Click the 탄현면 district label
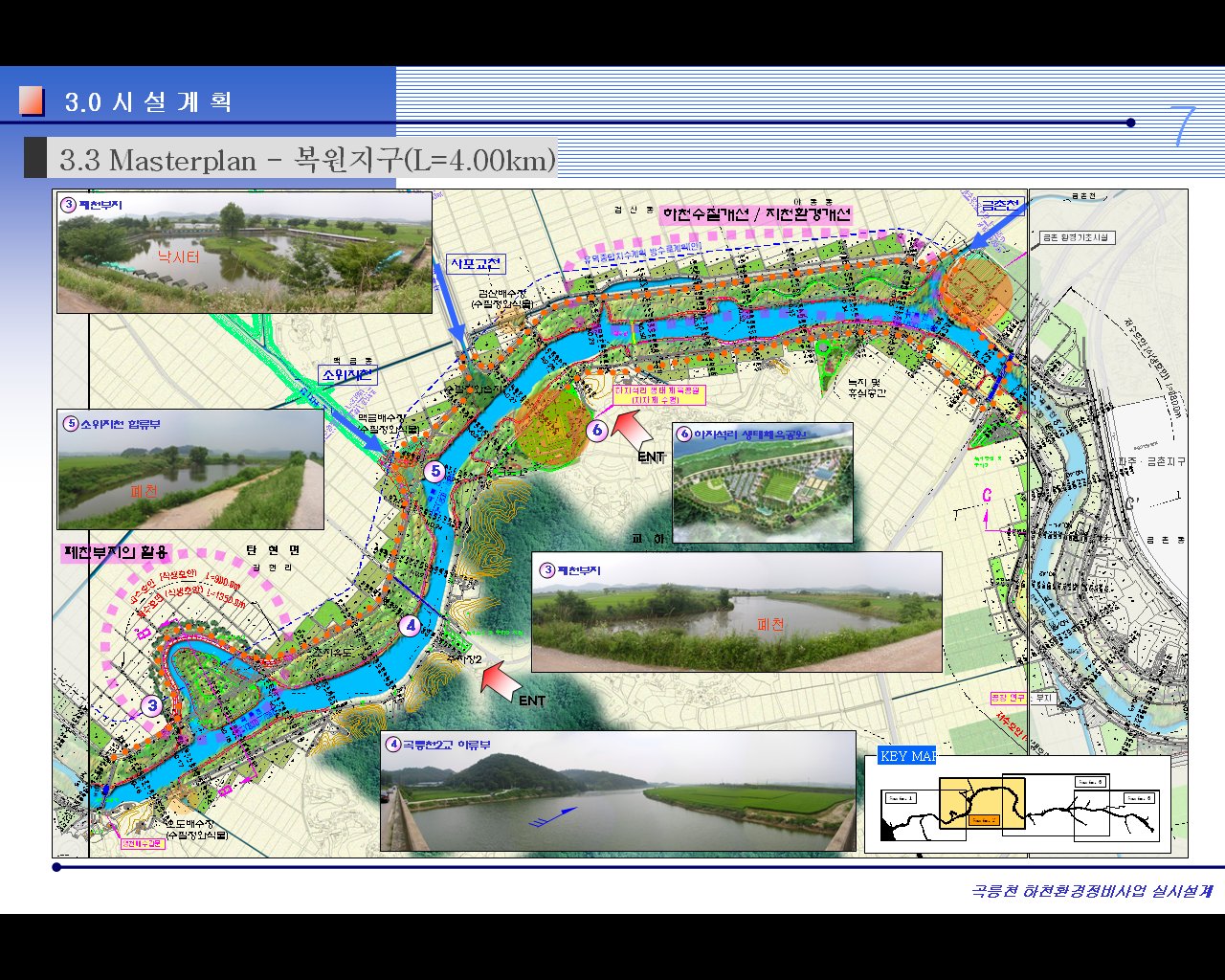The width and height of the screenshot is (1225, 980). point(273,550)
